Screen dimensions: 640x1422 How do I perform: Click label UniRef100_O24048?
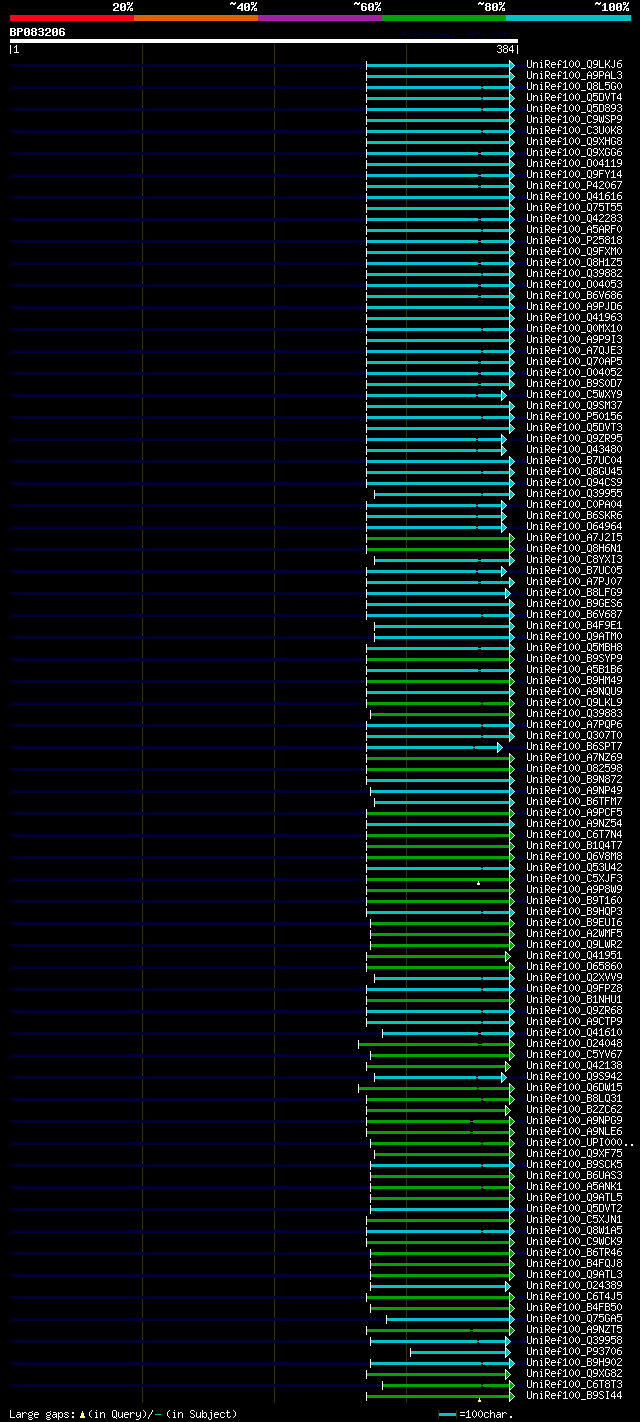pos(574,1043)
